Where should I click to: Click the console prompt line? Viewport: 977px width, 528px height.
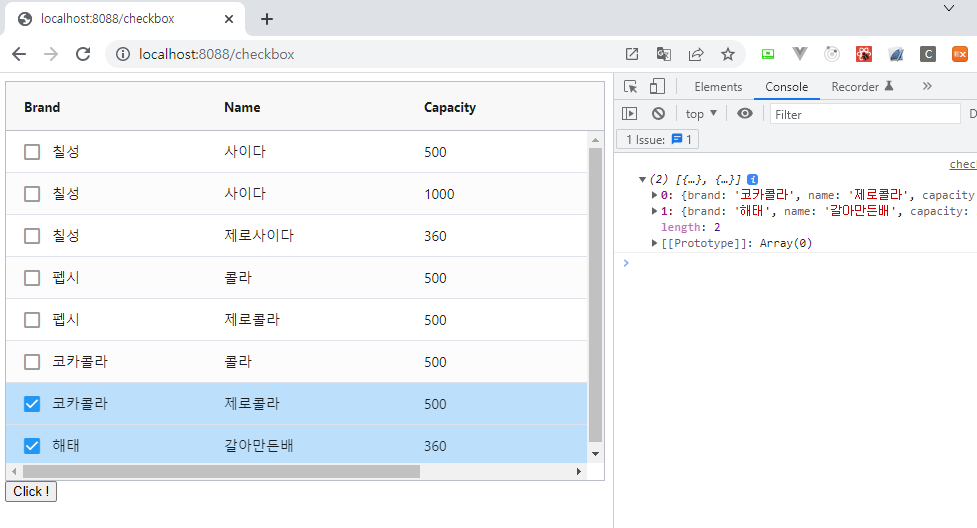point(798,263)
